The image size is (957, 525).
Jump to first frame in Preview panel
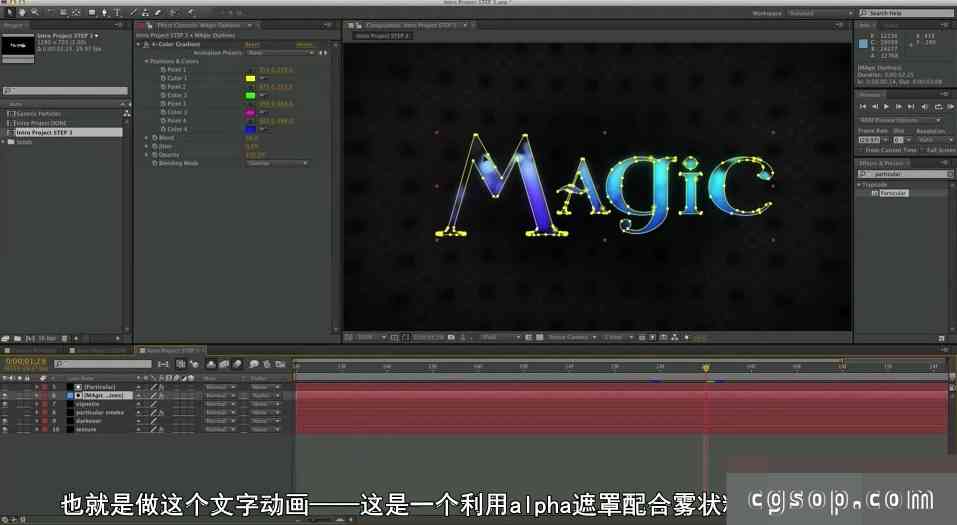tap(863, 106)
